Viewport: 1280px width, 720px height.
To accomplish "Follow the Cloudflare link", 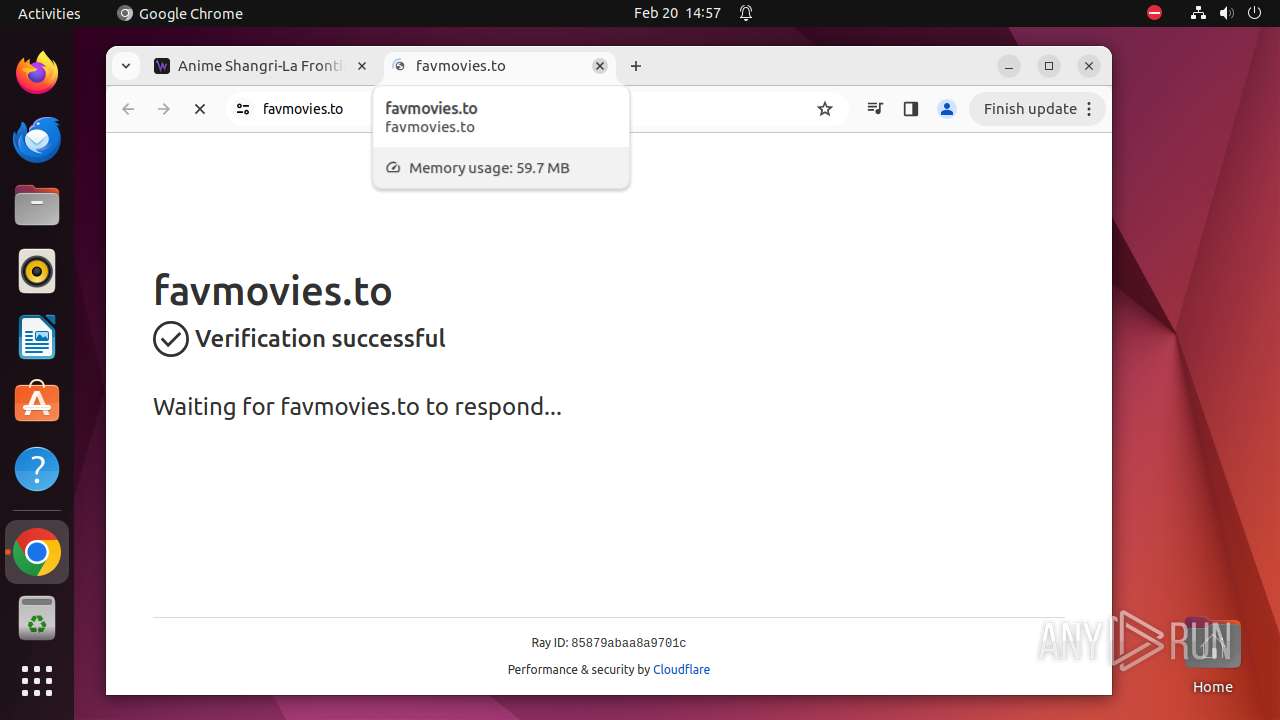I will point(681,670).
